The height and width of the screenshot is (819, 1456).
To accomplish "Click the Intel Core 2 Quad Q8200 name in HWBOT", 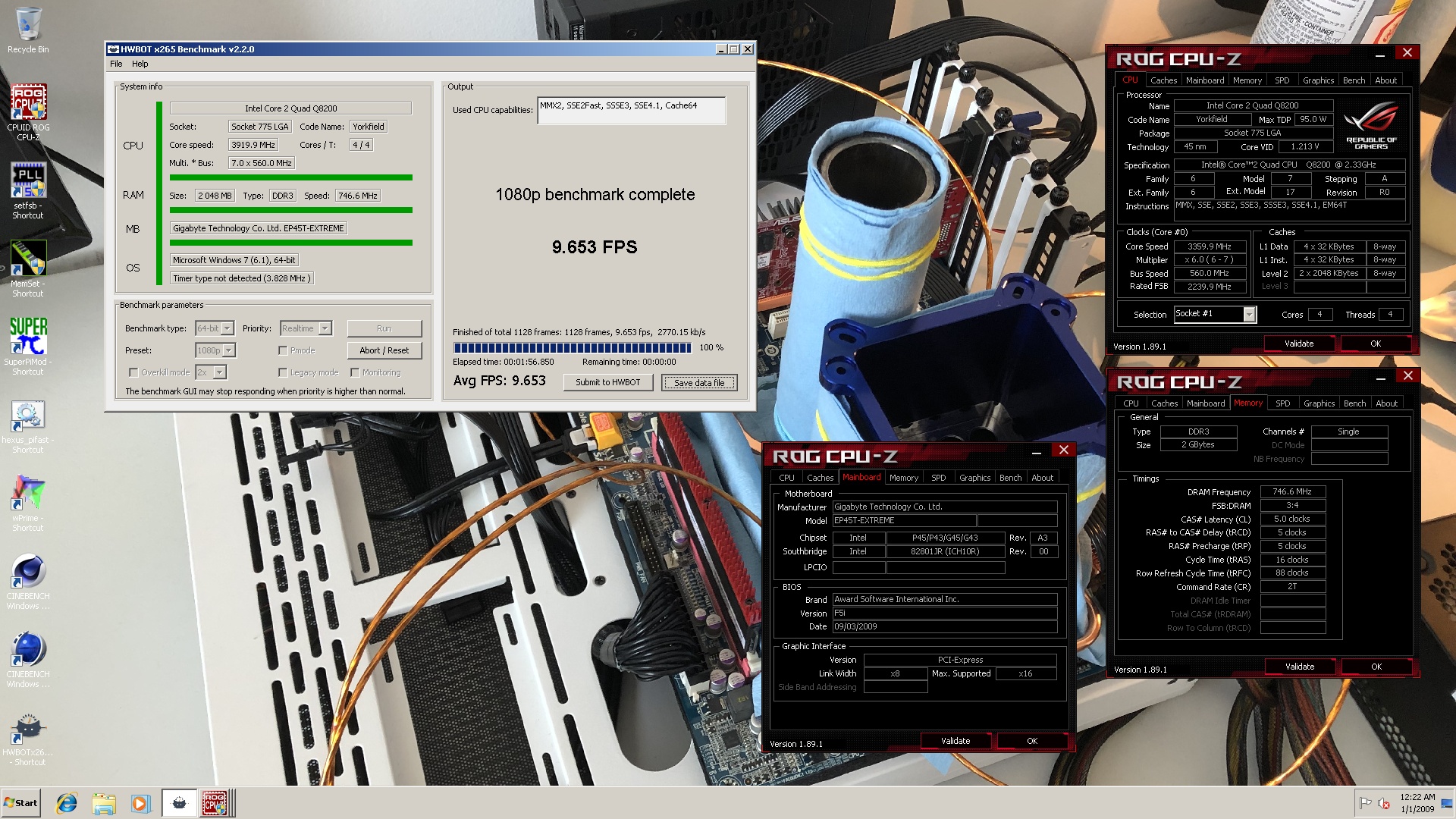I will tap(291, 108).
